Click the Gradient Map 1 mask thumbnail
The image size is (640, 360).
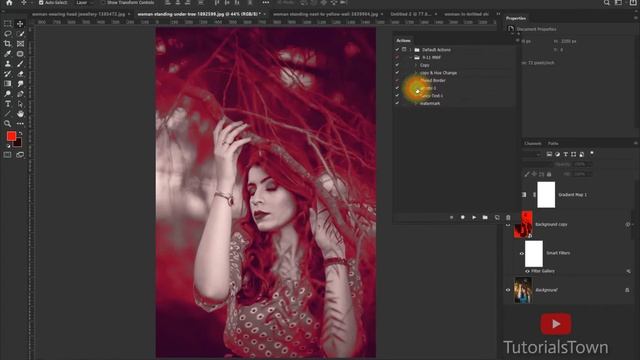546,195
